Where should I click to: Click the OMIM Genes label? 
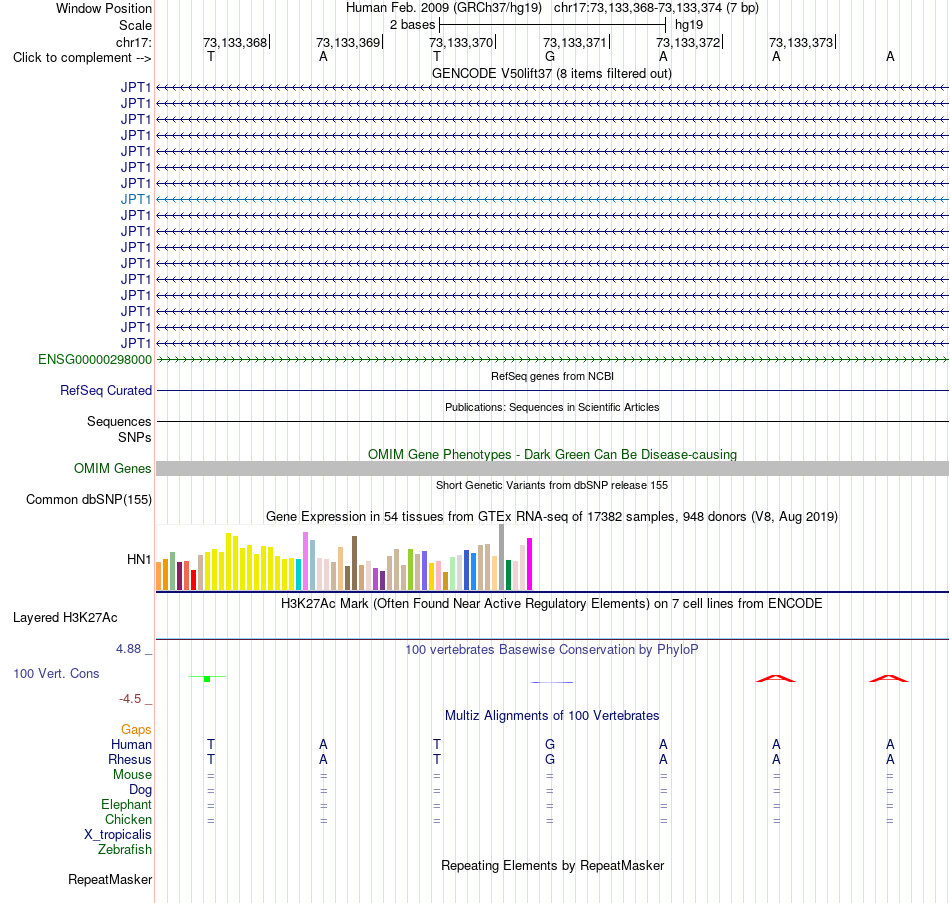coord(112,468)
